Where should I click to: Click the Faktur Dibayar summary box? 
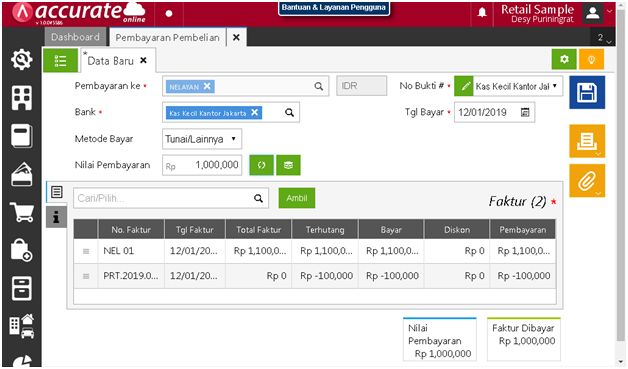pyautogui.click(x=523, y=339)
